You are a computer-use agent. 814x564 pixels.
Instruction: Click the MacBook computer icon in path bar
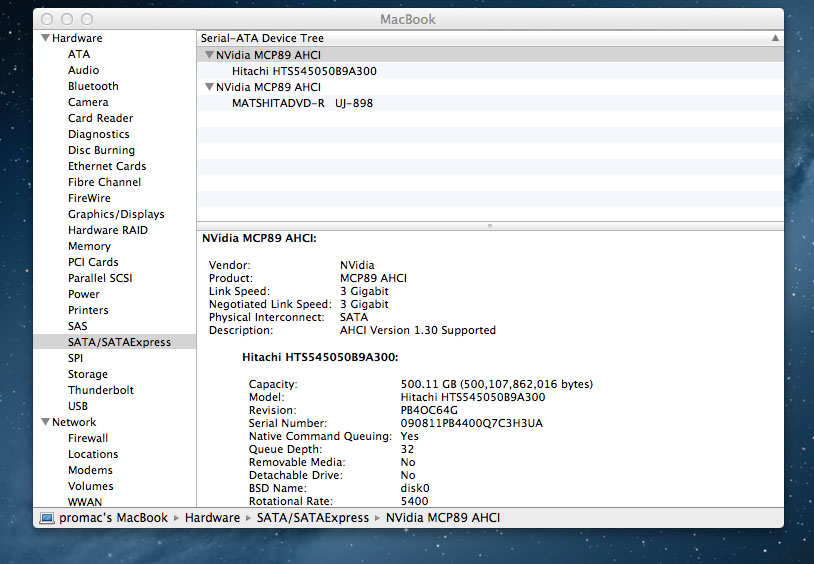(47, 518)
